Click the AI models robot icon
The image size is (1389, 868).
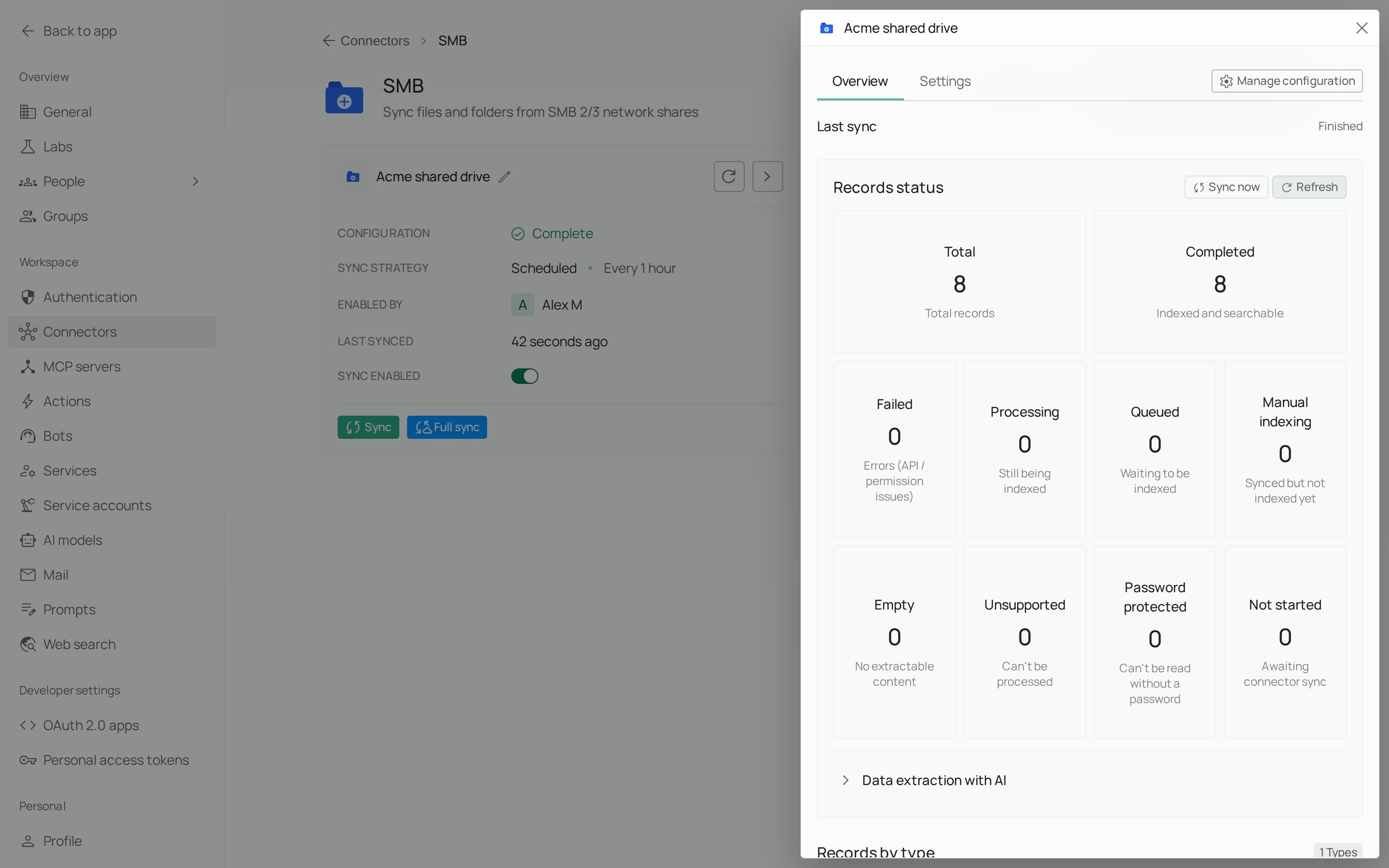point(27,540)
